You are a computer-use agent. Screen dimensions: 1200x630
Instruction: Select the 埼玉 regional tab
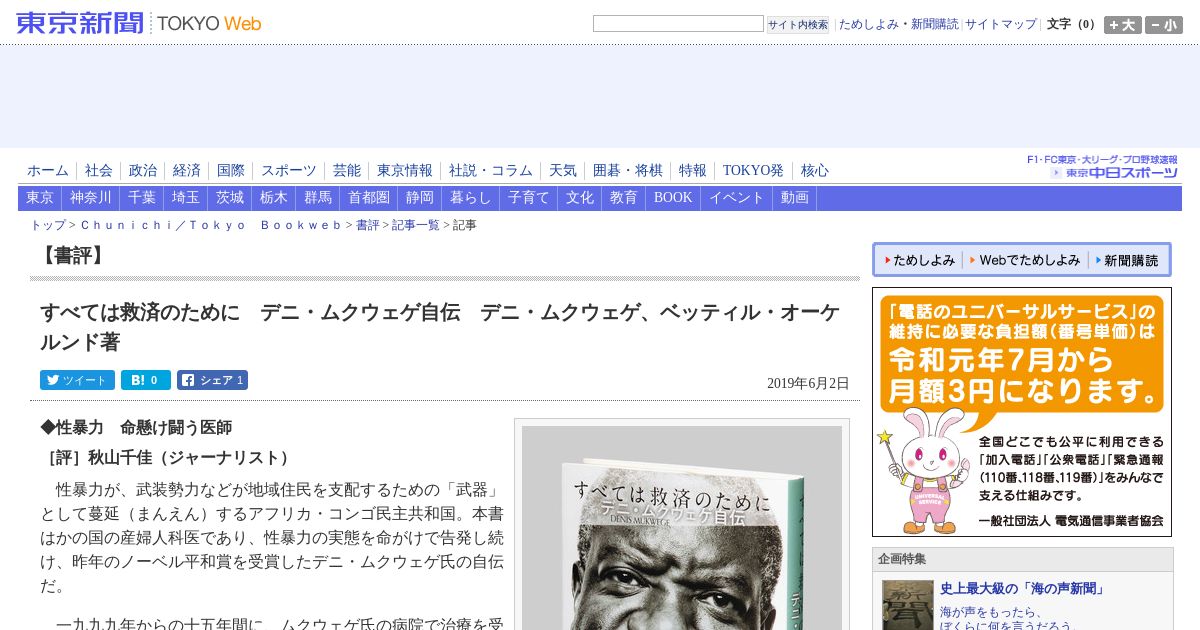click(x=186, y=198)
